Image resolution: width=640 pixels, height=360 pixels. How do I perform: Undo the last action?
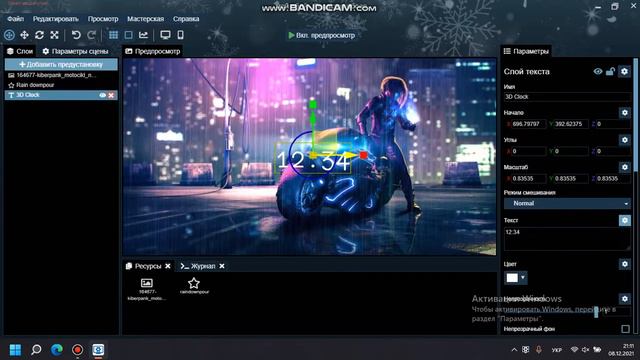click(x=76, y=35)
